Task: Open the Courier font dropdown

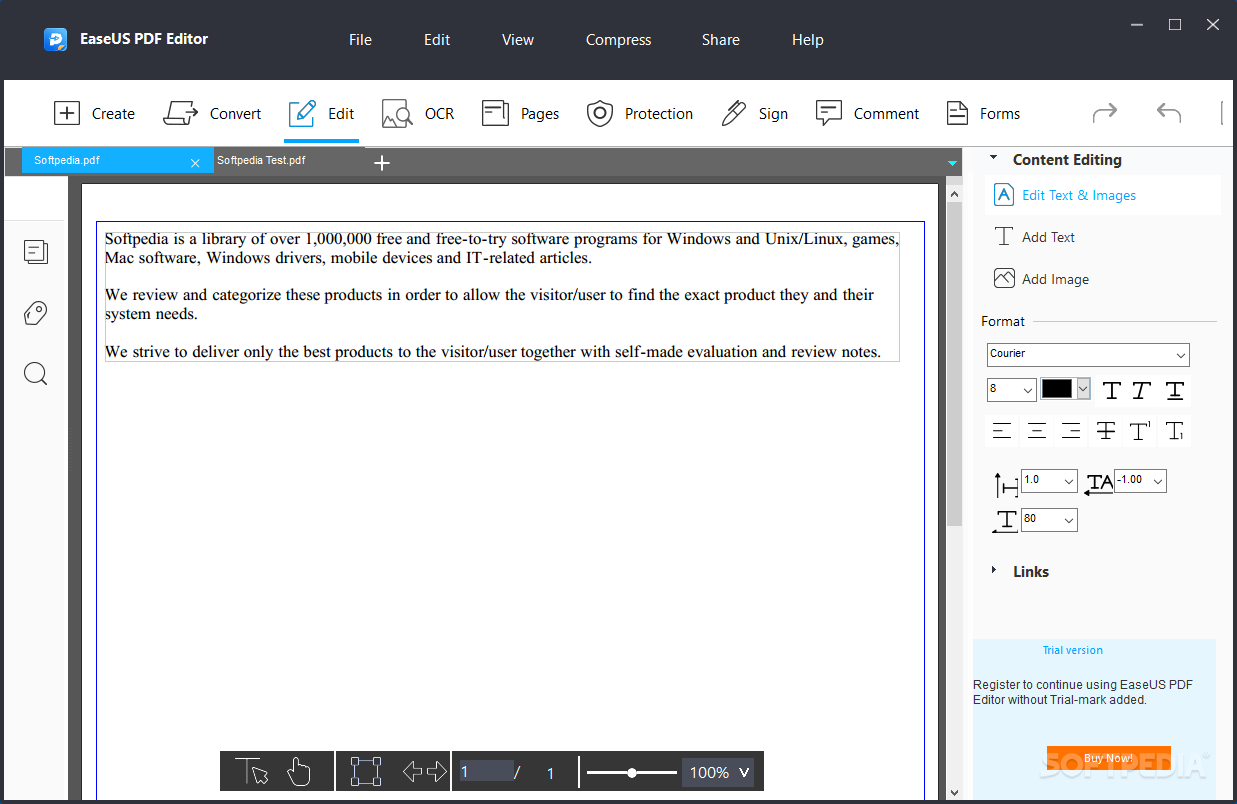Action: pyautogui.click(x=1088, y=354)
